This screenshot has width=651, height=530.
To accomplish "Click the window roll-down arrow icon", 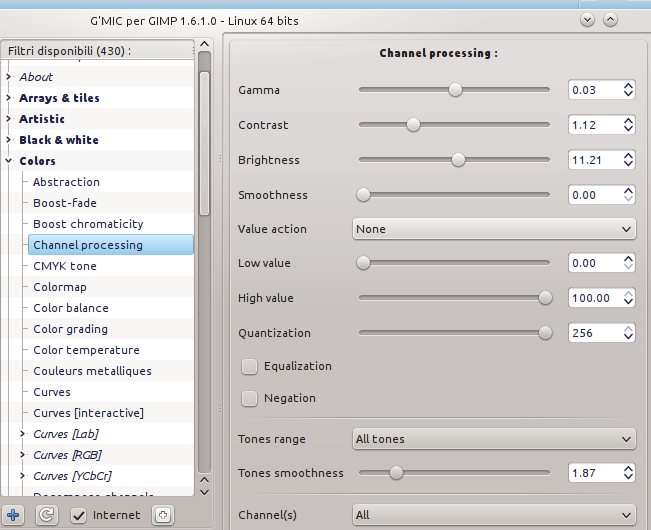I will tap(587, 20).
